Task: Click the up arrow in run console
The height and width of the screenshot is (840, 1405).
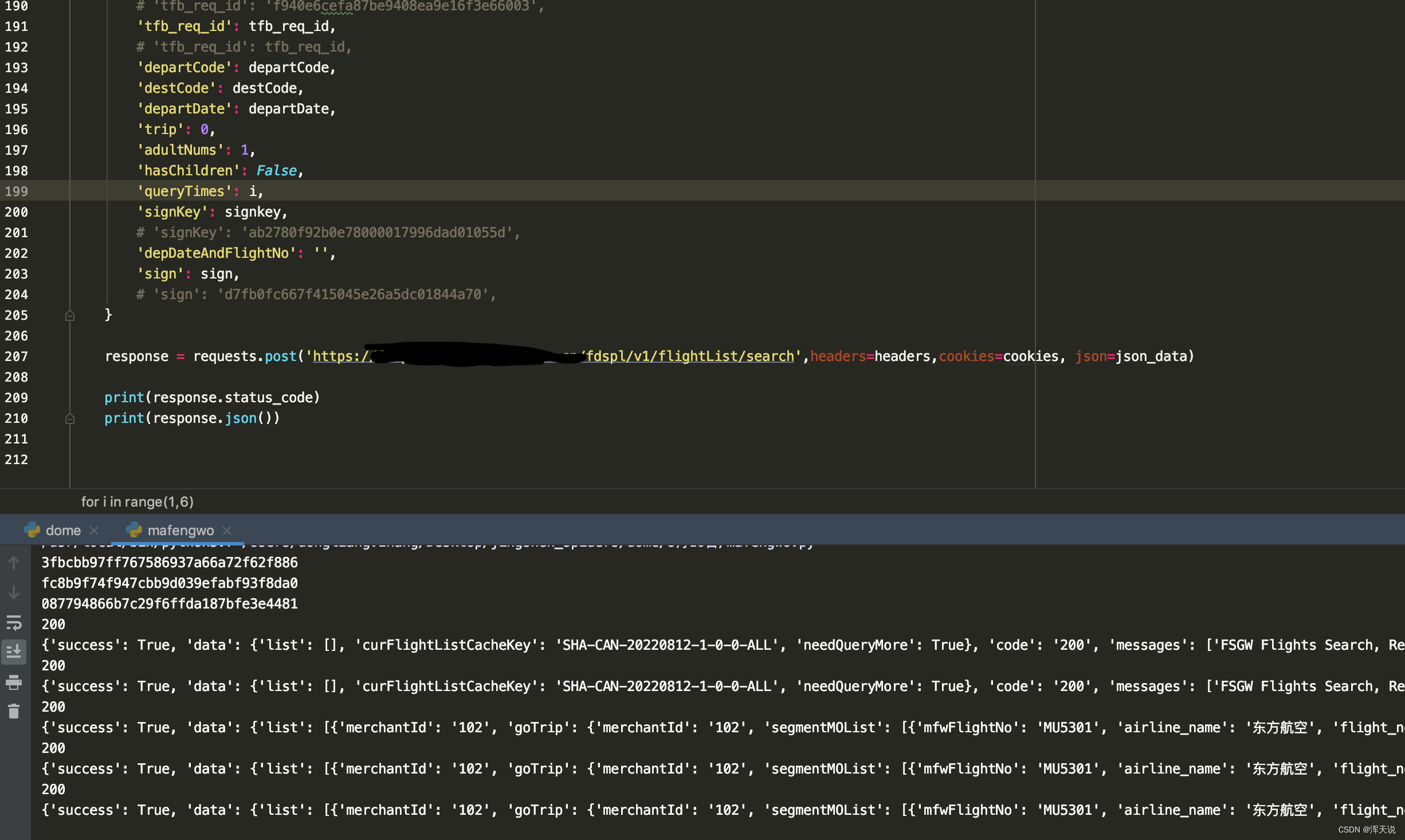Action: (14, 563)
